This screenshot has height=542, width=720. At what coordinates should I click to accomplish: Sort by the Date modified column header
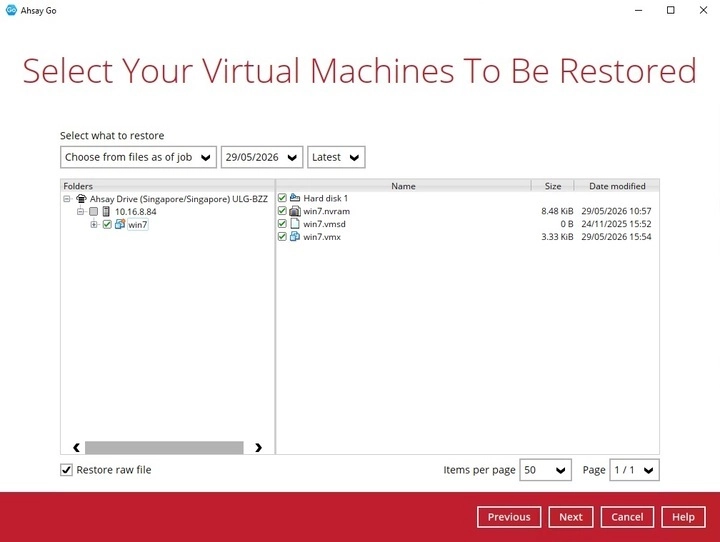click(617, 186)
